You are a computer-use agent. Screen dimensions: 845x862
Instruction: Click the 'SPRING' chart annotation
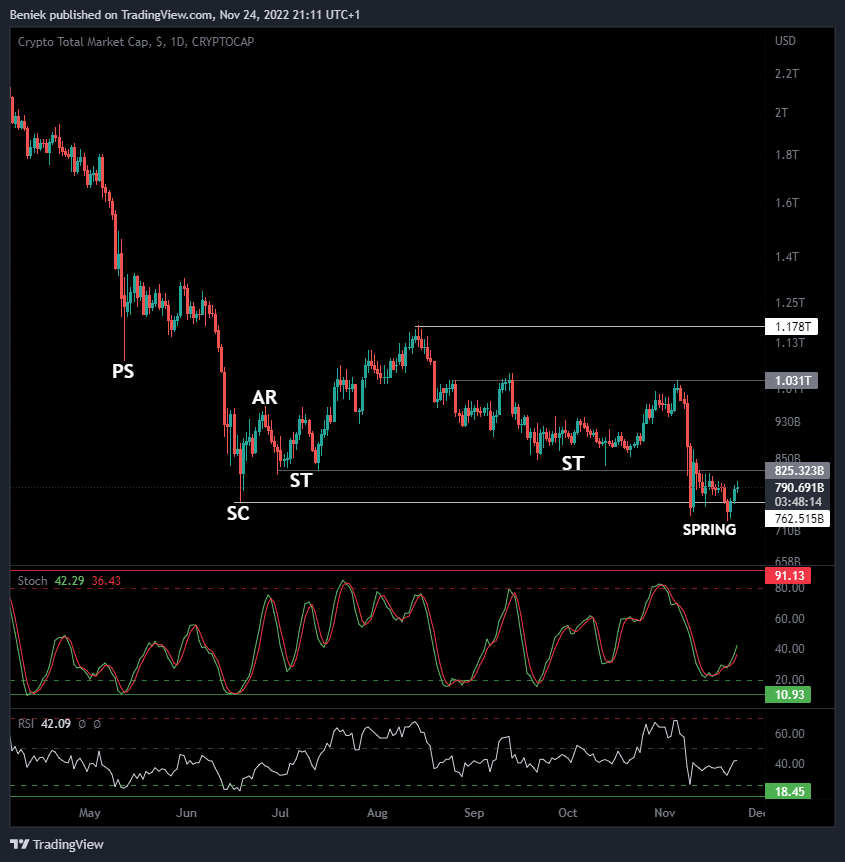pyautogui.click(x=709, y=529)
